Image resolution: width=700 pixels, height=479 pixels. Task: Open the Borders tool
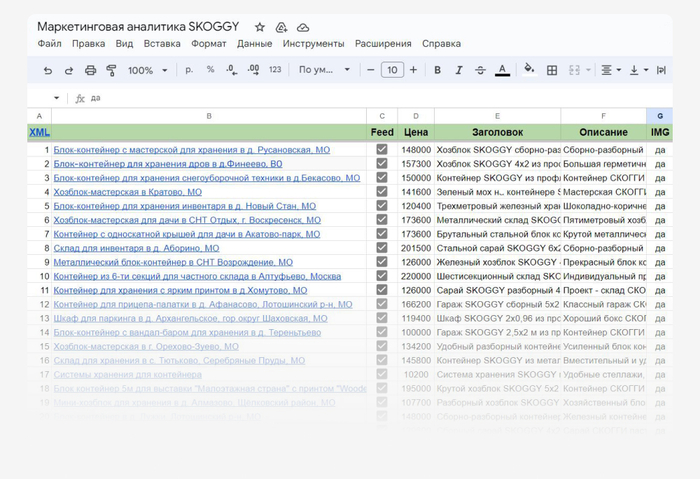tap(552, 71)
